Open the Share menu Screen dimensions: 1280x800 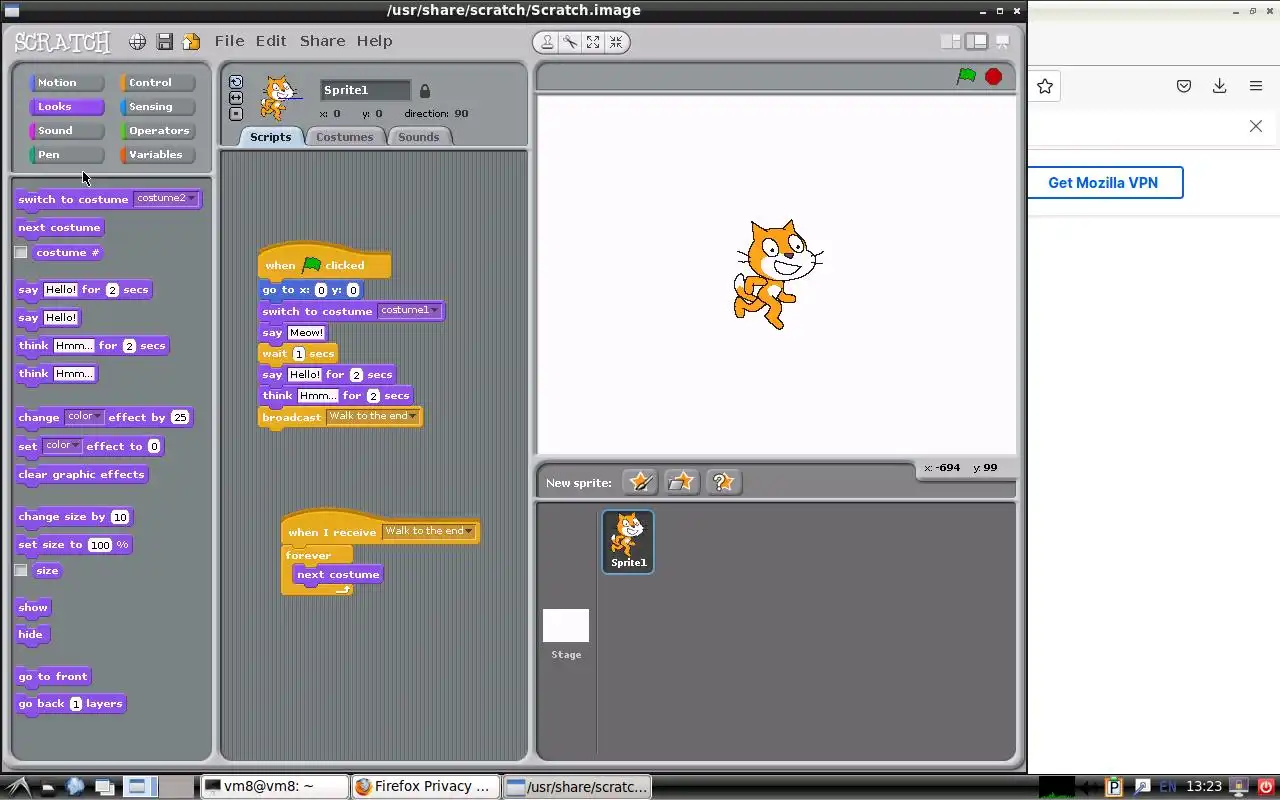point(322,41)
